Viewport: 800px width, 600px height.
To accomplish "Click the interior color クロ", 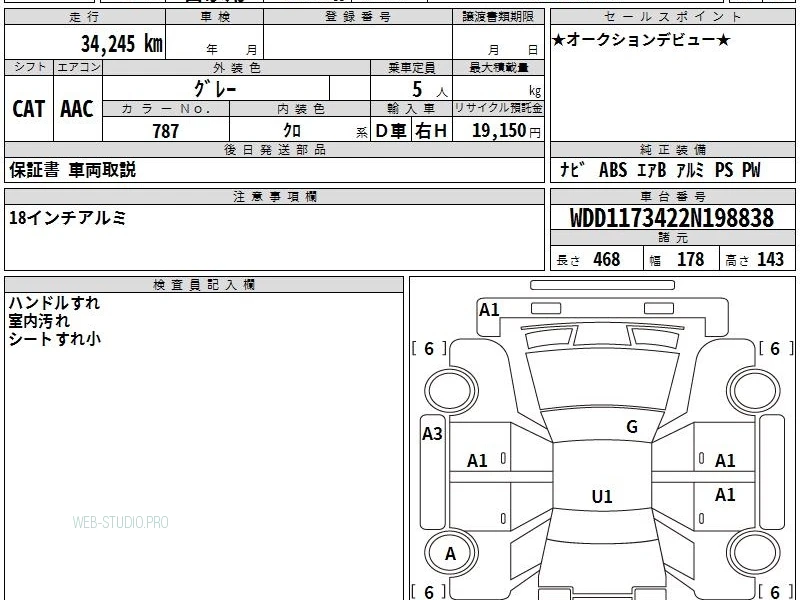I will [x=292, y=130].
